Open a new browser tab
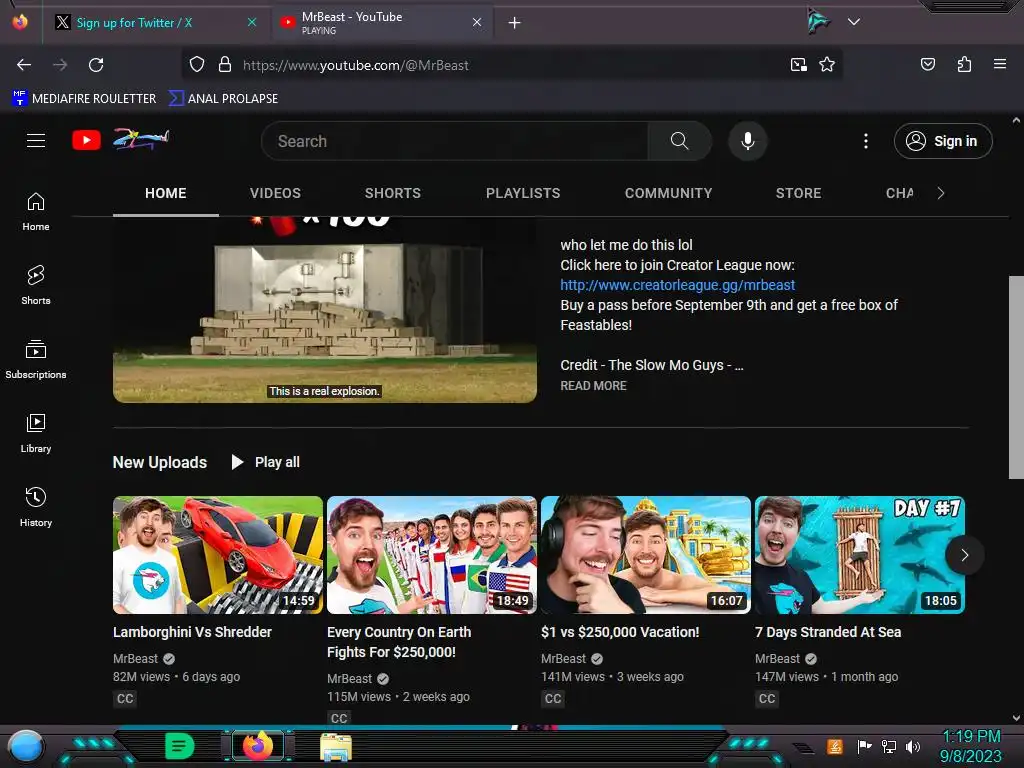 [x=515, y=23]
